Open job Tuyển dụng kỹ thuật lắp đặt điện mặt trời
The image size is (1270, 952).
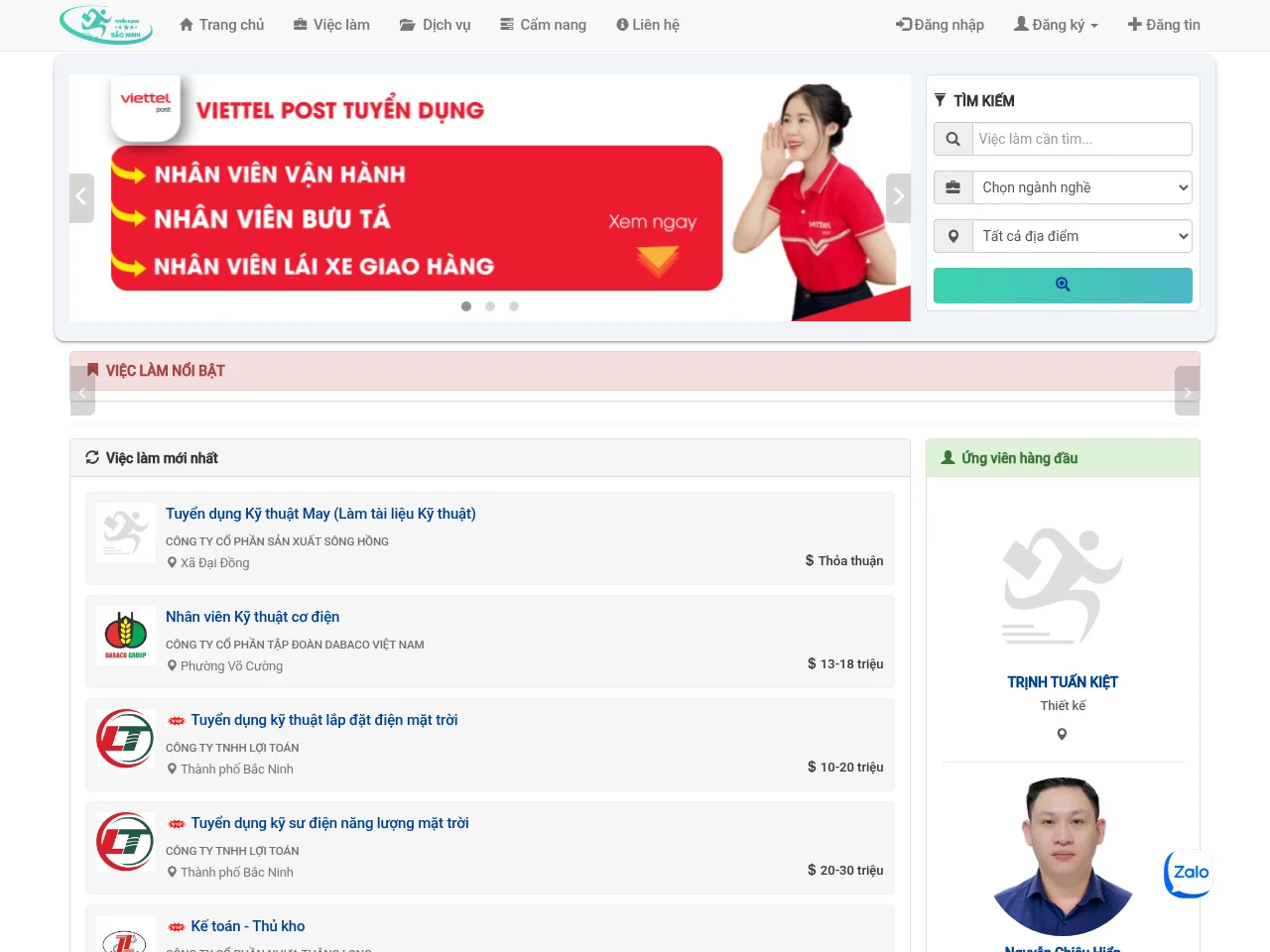324,720
